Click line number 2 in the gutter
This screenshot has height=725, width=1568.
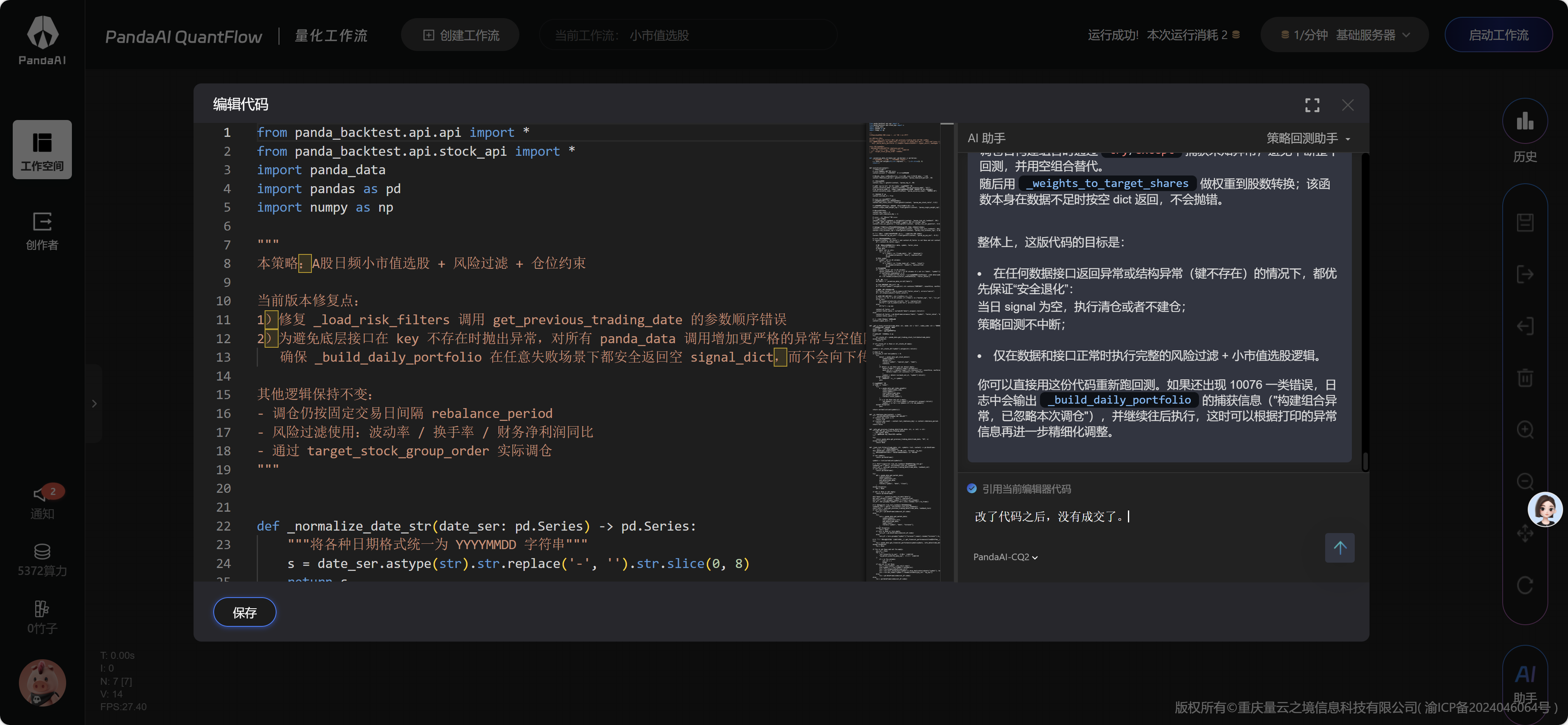coord(226,151)
